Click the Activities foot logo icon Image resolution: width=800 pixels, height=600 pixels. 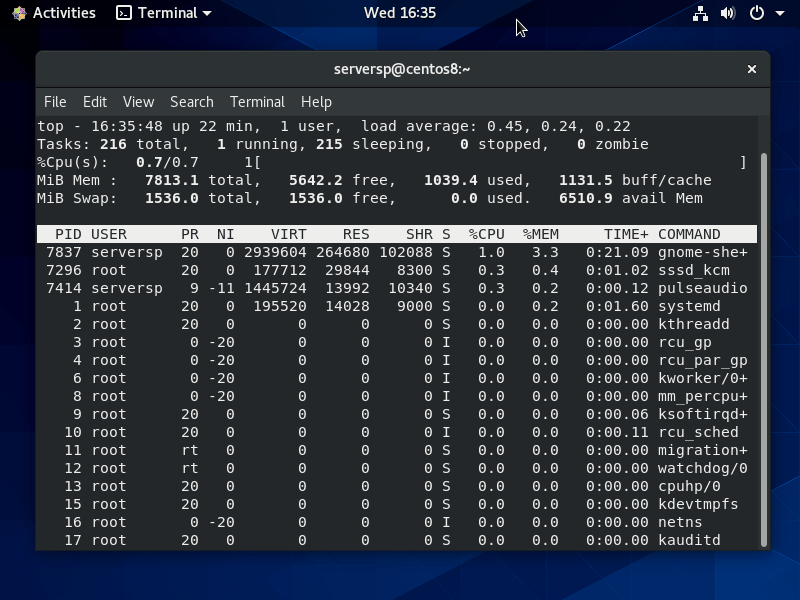[x=19, y=13]
